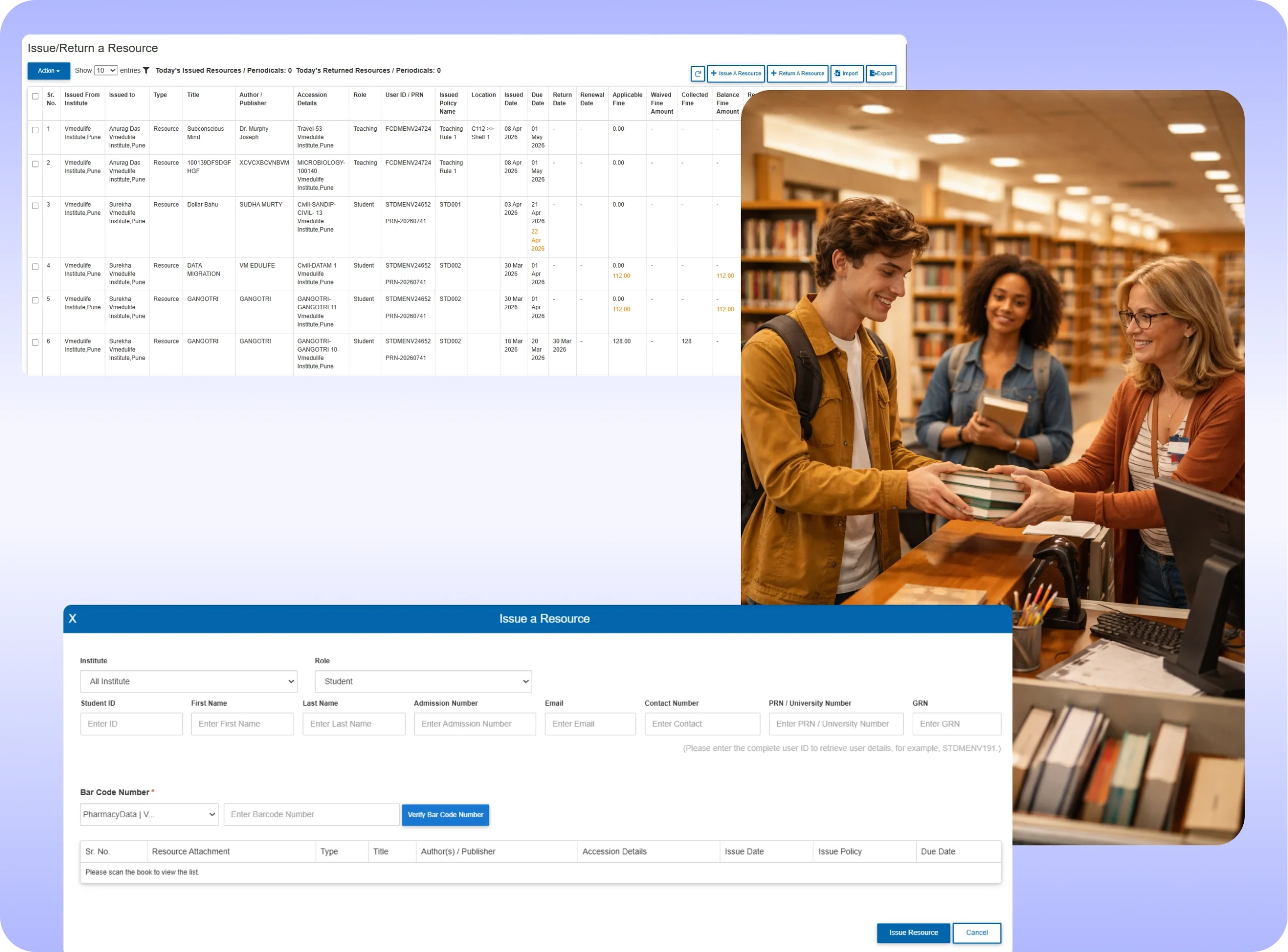Check the row 1 Subconscious Mind checkbox

pos(35,130)
